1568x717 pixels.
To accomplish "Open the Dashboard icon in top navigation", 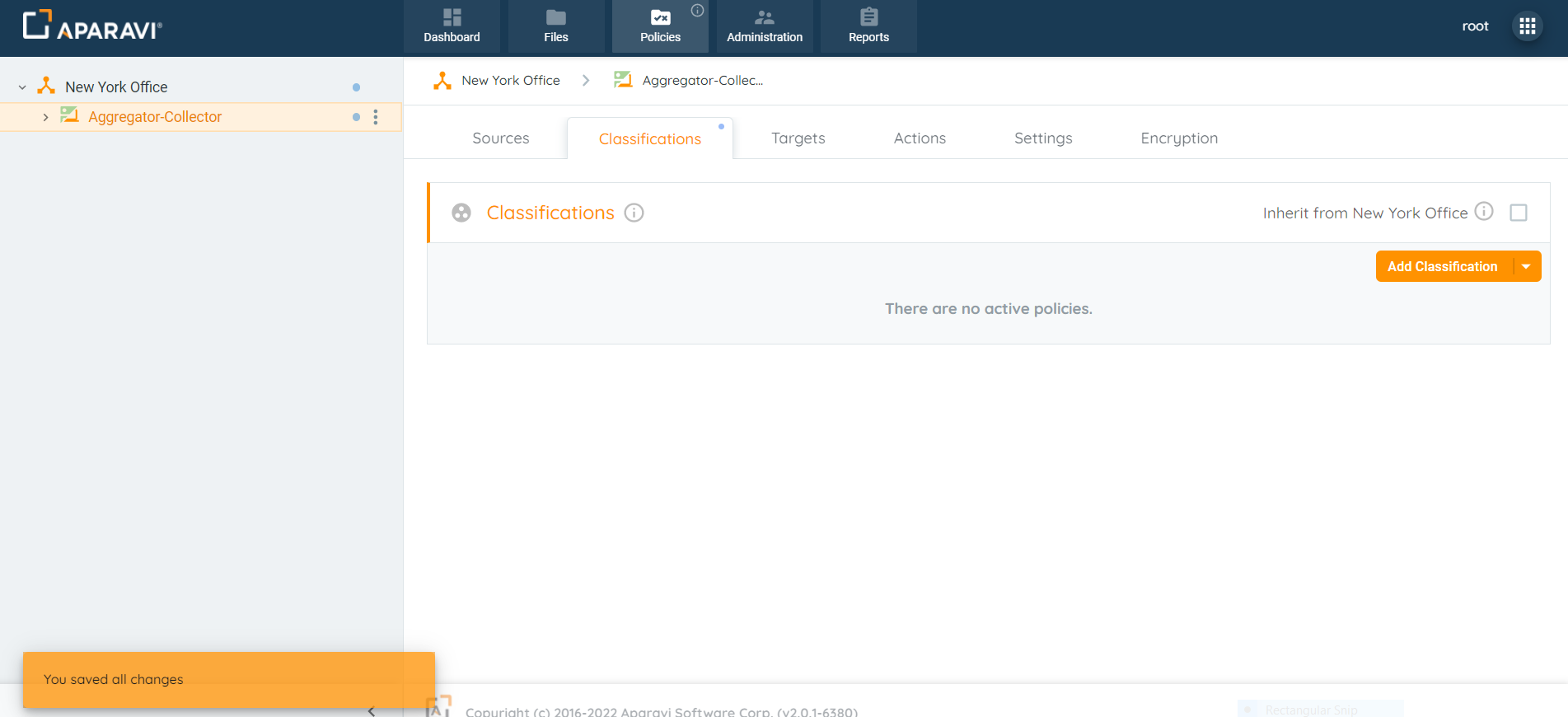I will coord(452,17).
